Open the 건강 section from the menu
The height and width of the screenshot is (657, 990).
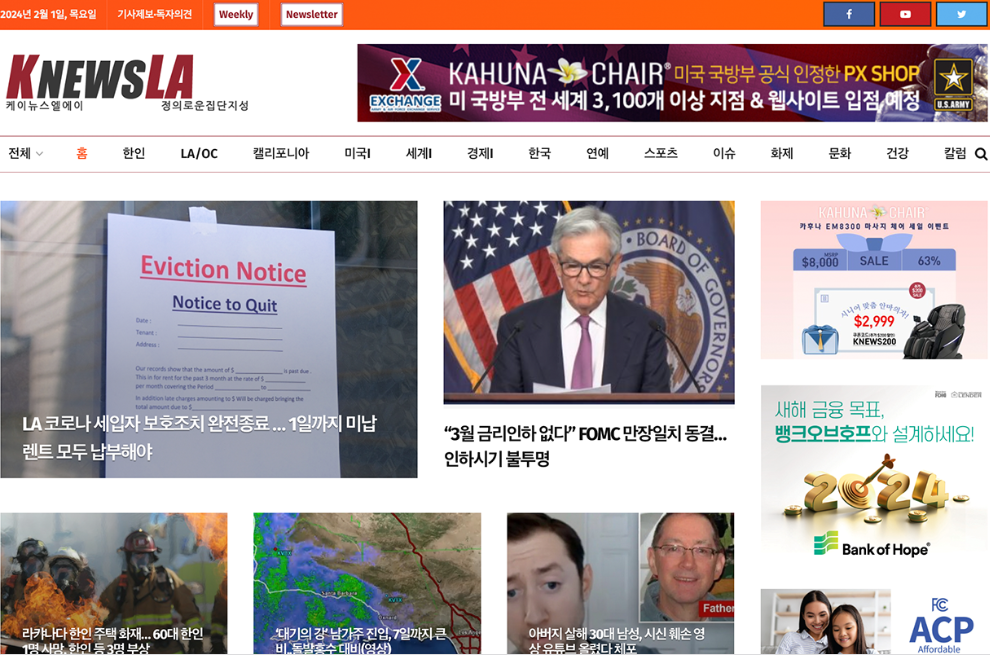[x=895, y=154]
